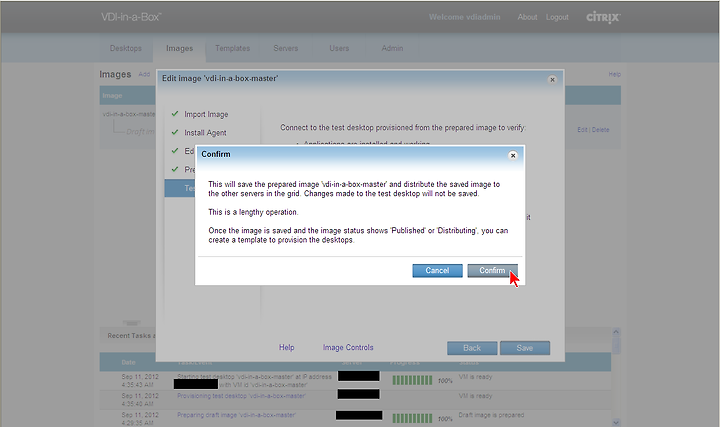720x427 pixels.
Task: Click the VDI-in-a-Box logo
Action: click(131, 17)
